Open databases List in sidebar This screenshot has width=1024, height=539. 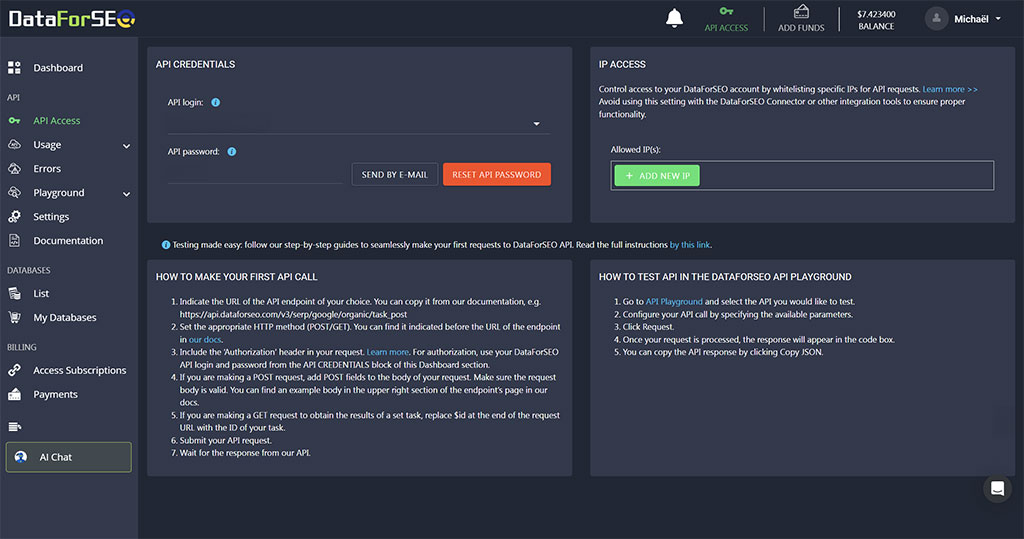(41, 293)
